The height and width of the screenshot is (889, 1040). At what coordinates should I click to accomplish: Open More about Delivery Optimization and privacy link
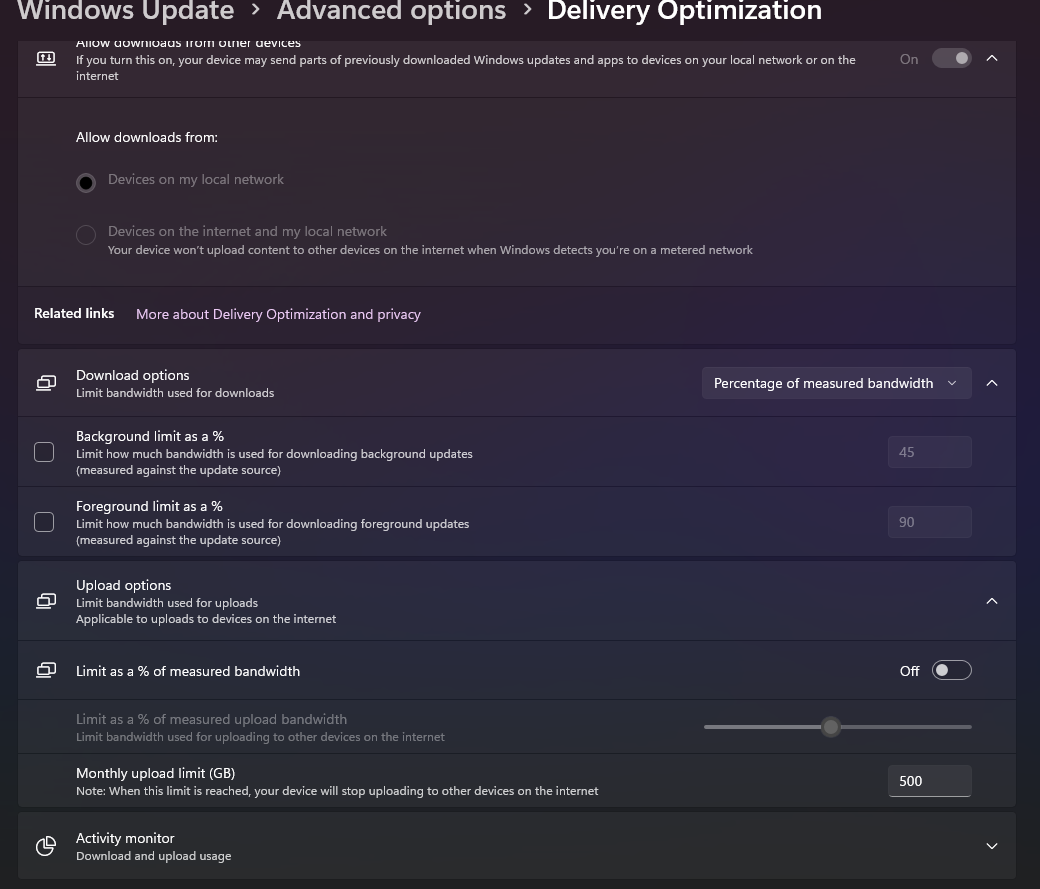coord(278,314)
